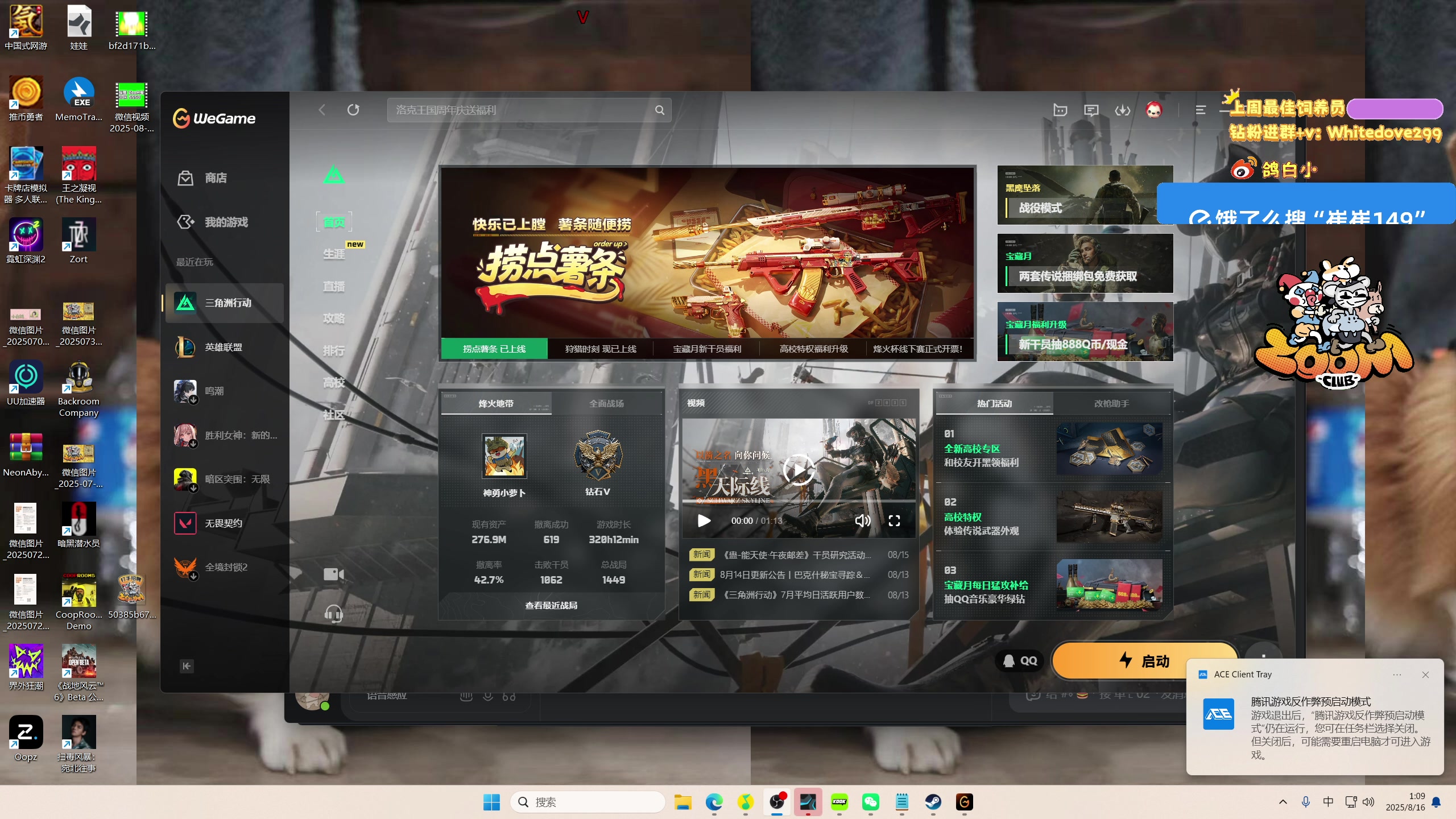Click the Delta Force green logo icon

click(x=334, y=175)
